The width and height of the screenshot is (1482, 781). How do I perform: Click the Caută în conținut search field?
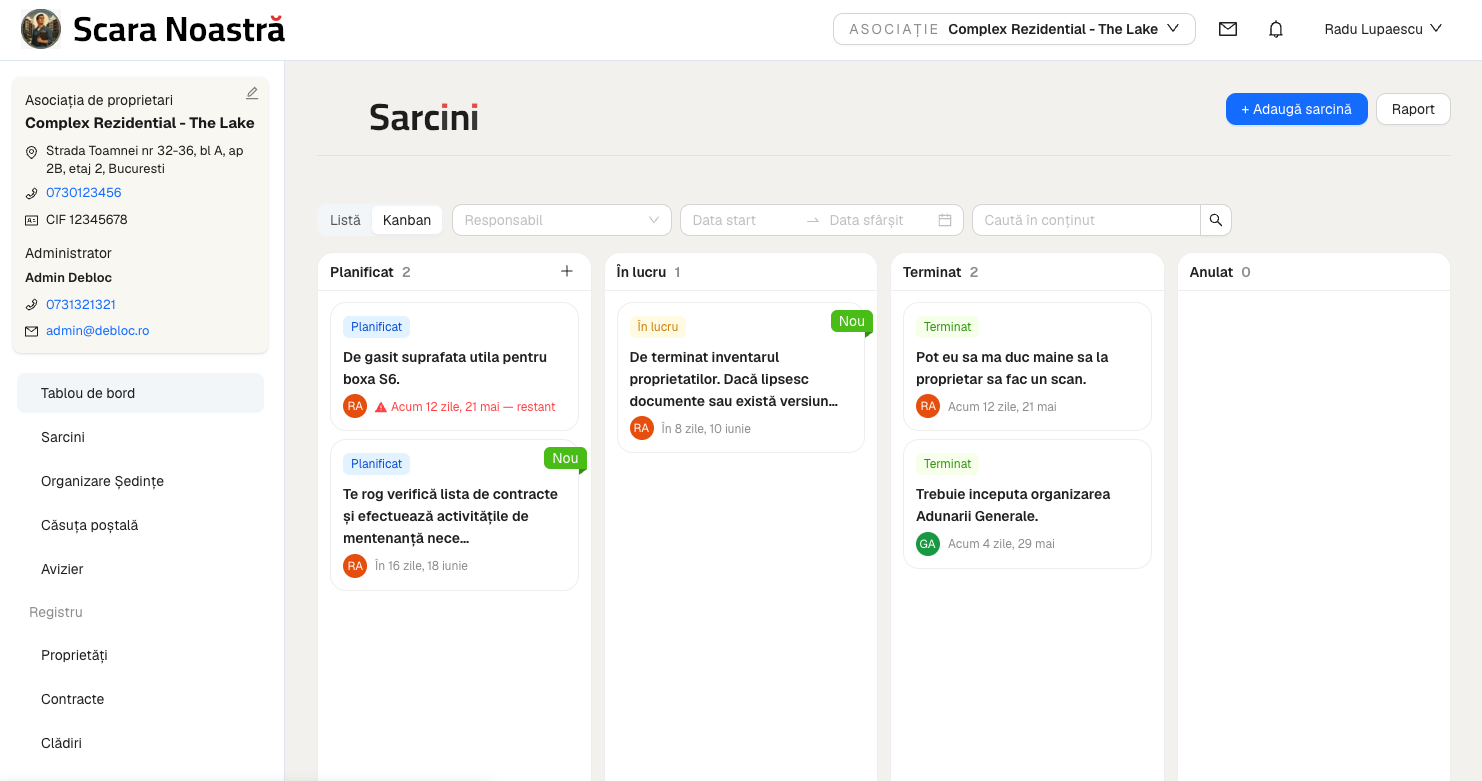point(1086,220)
